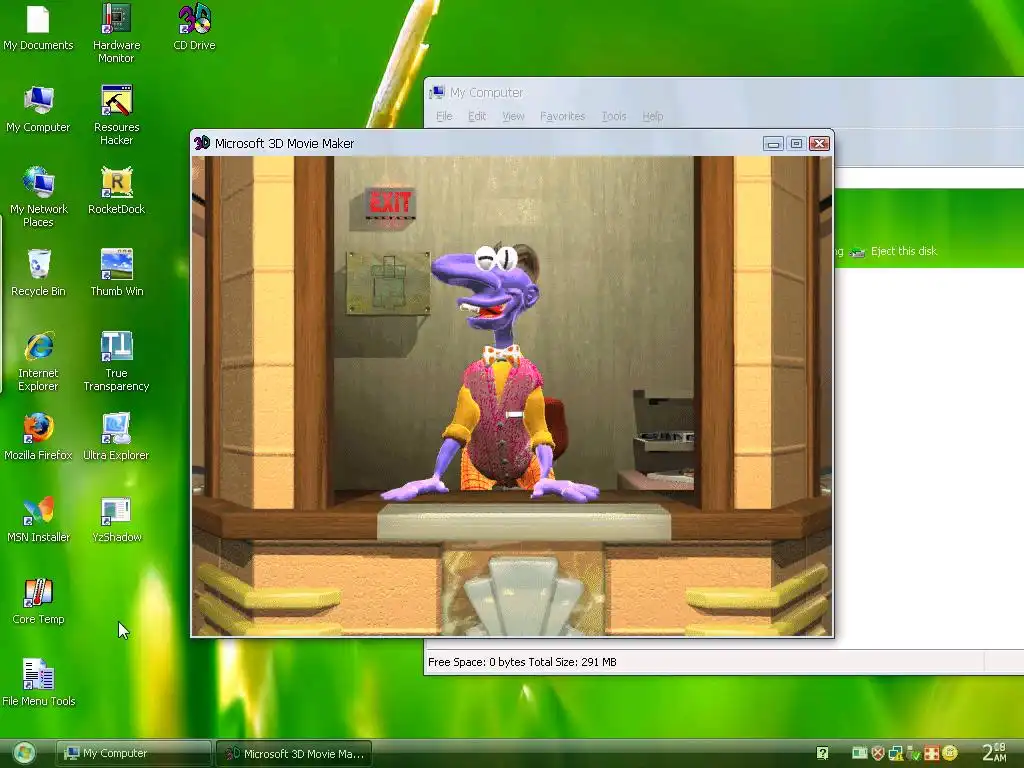The image size is (1024, 768).
Task: Click the safely remove hardware tray icon
Action: [x=914, y=753]
